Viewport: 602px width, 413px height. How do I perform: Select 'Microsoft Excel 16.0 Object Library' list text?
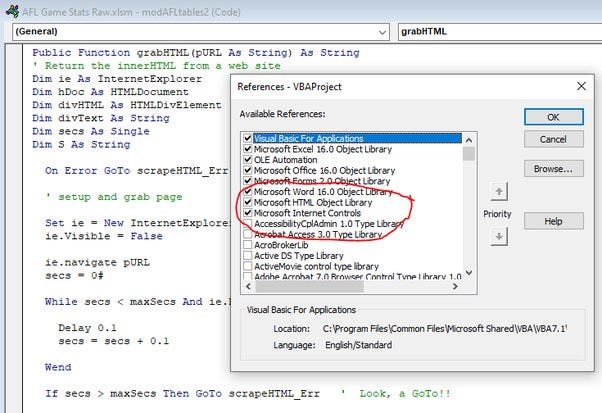tap(323, 149)
